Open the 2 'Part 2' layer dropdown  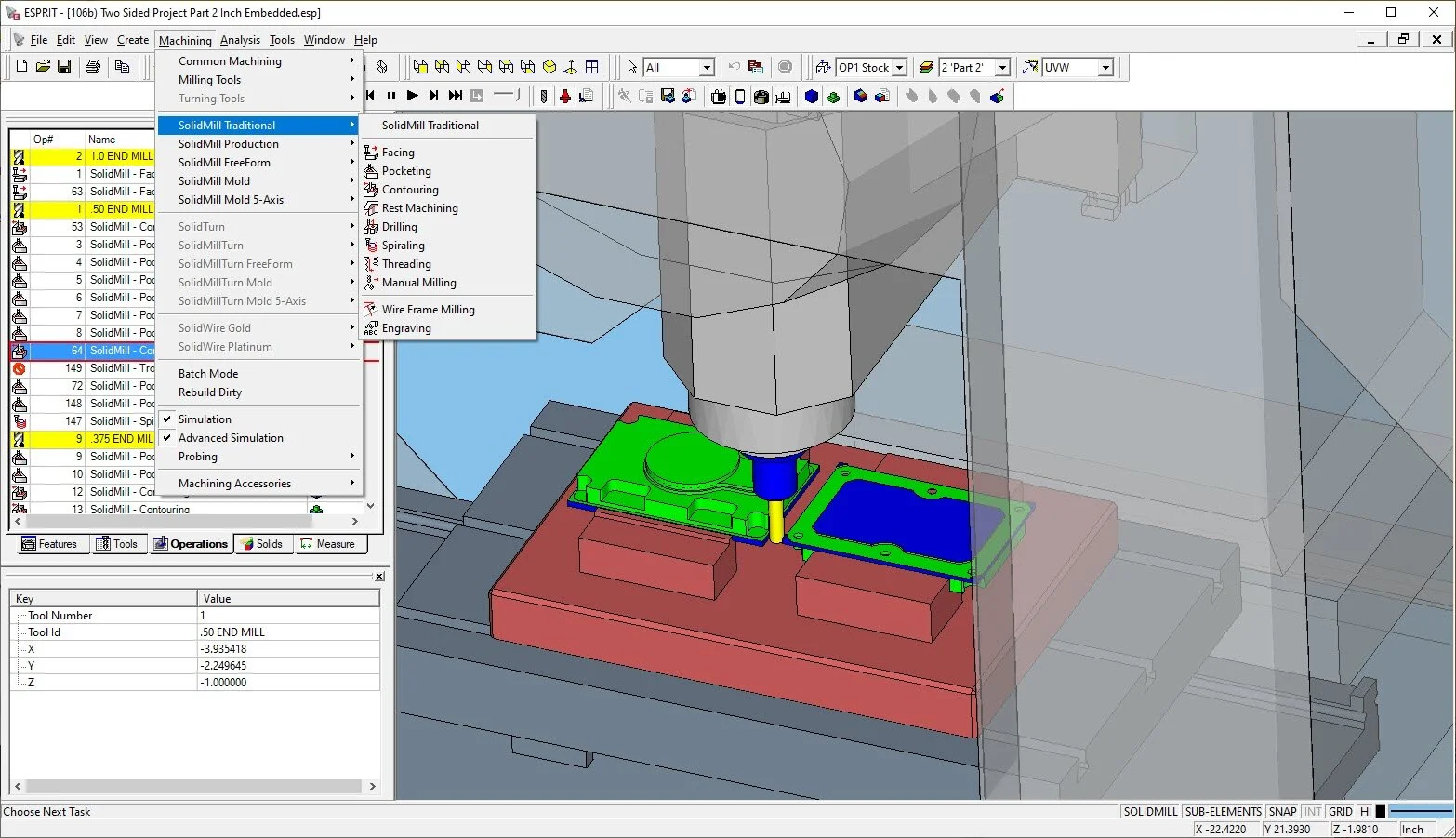[1002, 68]
